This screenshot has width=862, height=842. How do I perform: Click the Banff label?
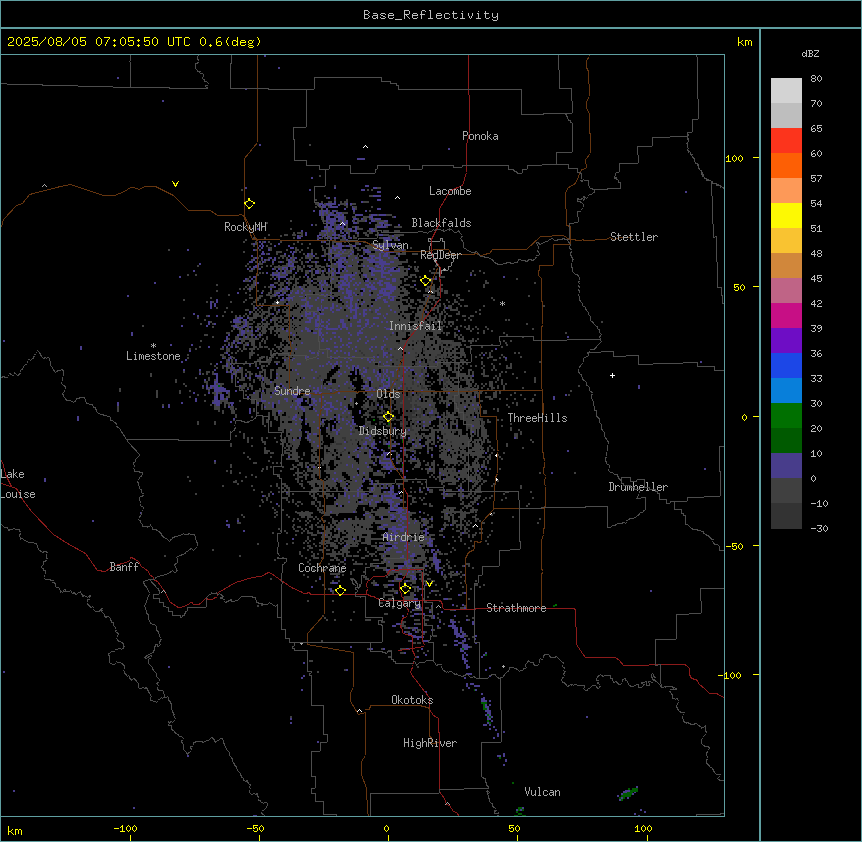point(124,567)
